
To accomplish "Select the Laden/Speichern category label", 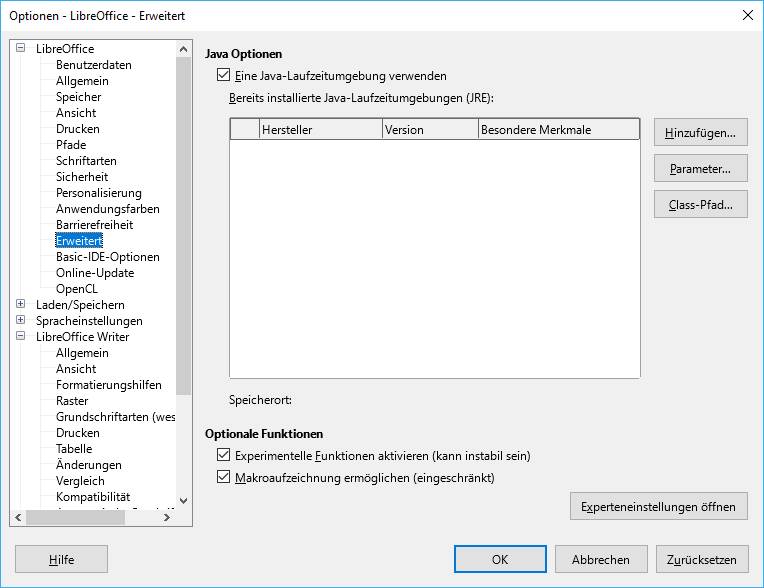I will coord(80,305).
